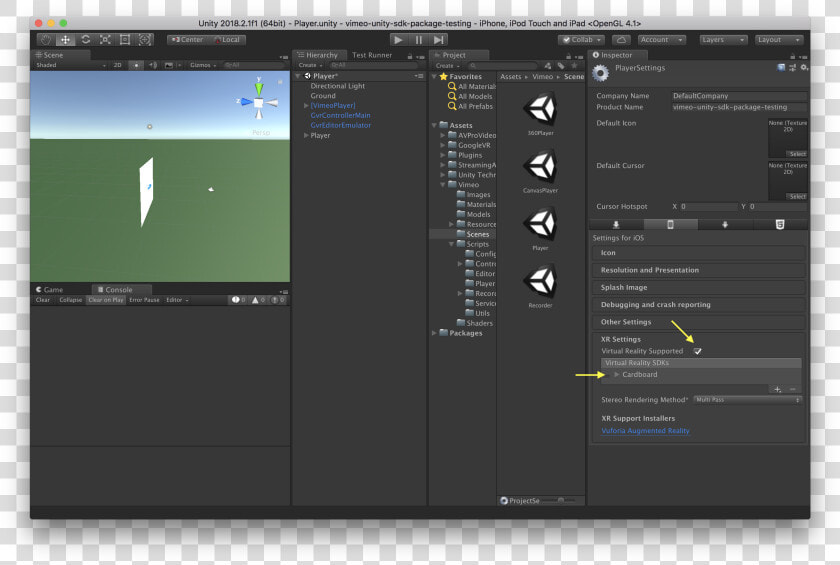840x565 pixels.
Task: Toggle console warning count icon
Action: [258, 300]
